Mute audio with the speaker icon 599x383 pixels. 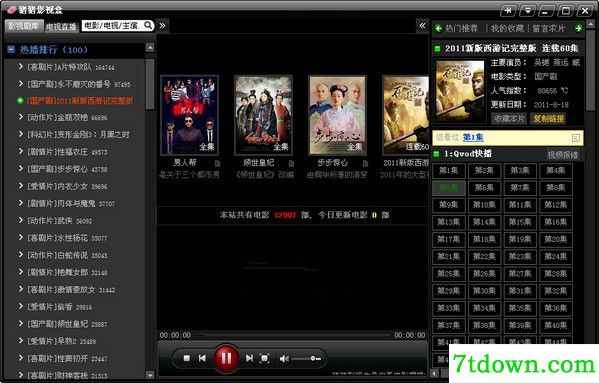pos(284,359)
